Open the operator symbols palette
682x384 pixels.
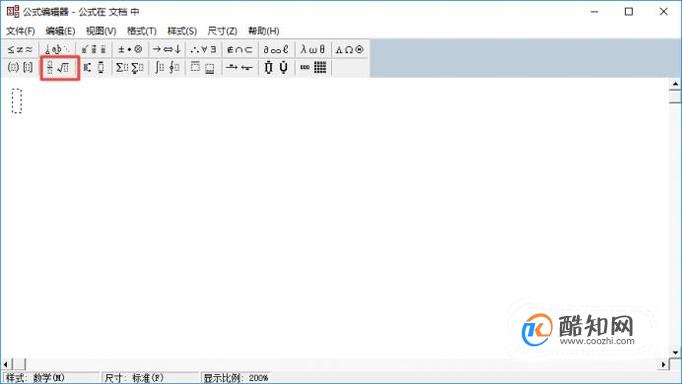(130, 50)
